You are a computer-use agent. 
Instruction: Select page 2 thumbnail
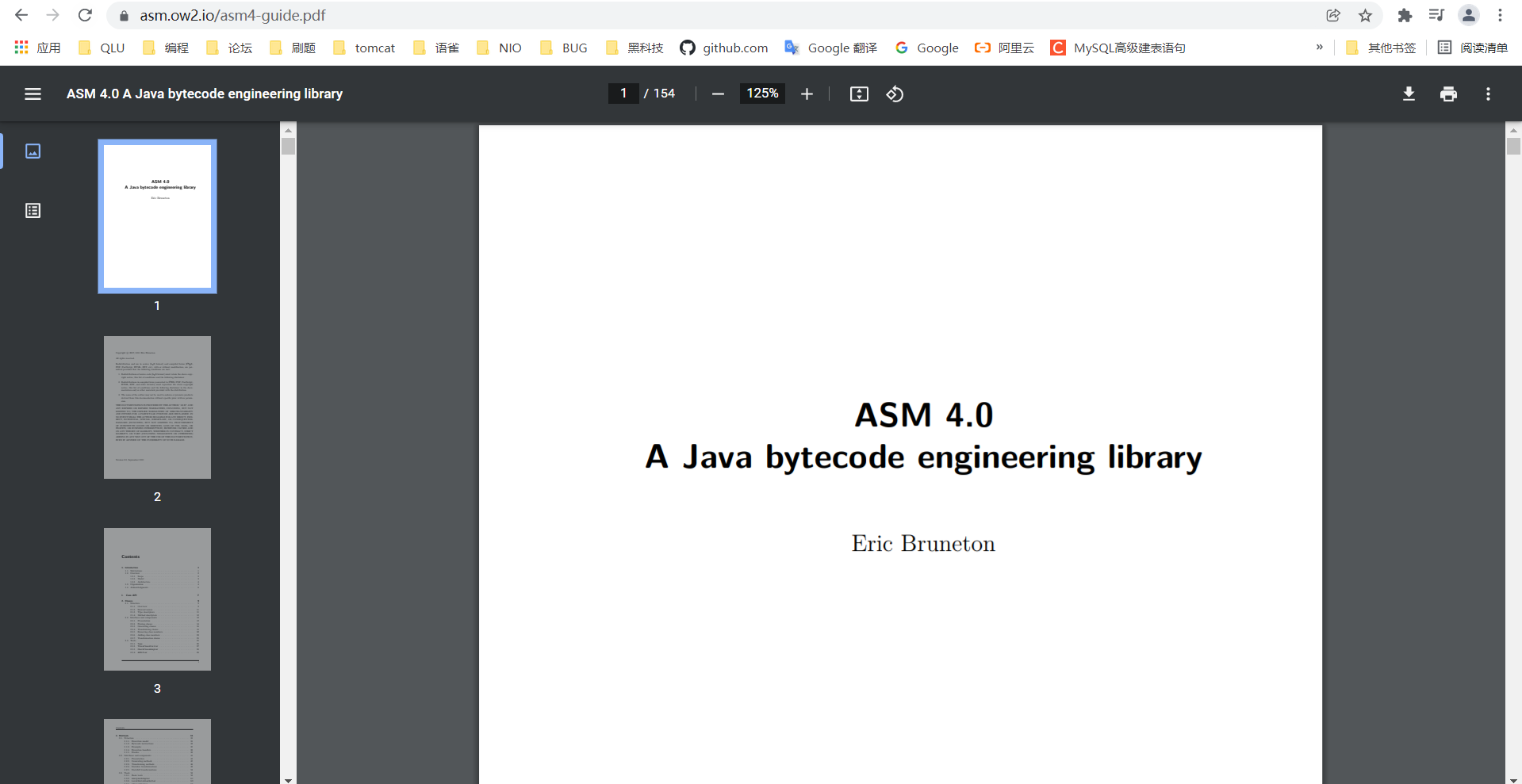coord(157,407)
